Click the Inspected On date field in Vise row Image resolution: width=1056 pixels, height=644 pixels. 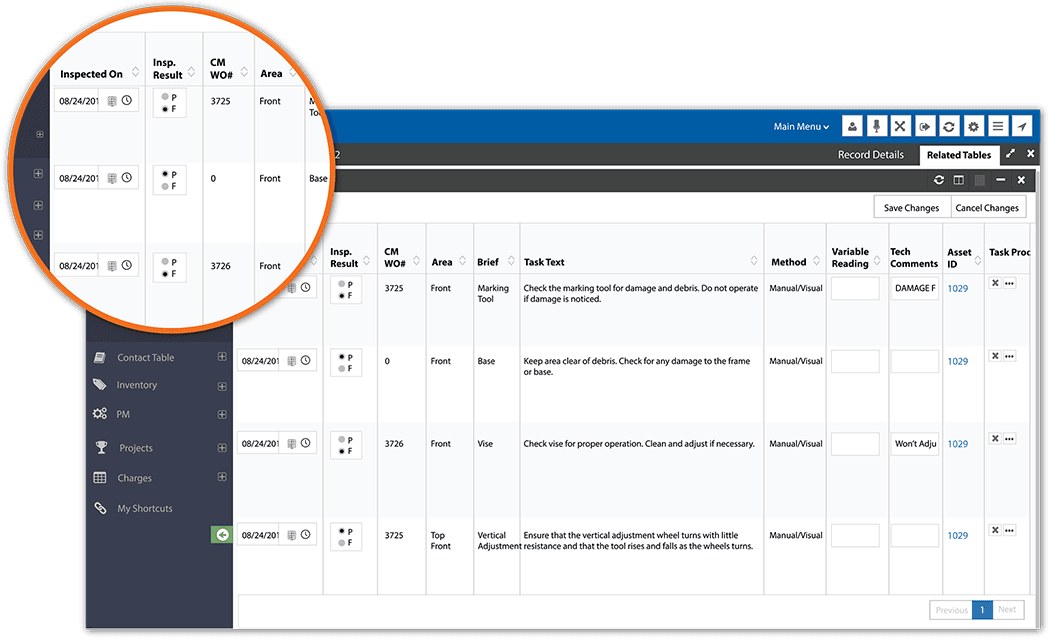pyautogui.click(x=259, y=444)
